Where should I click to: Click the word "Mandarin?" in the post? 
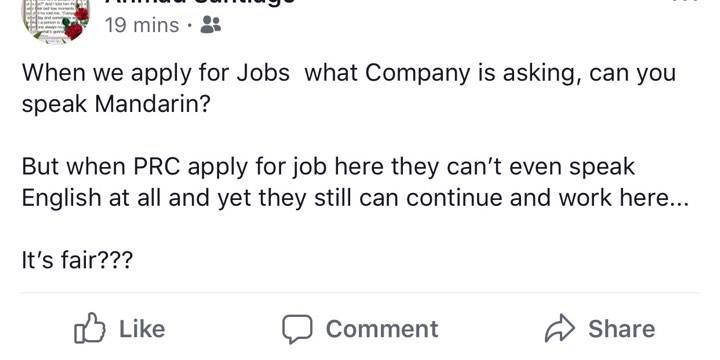coord(152,104)
